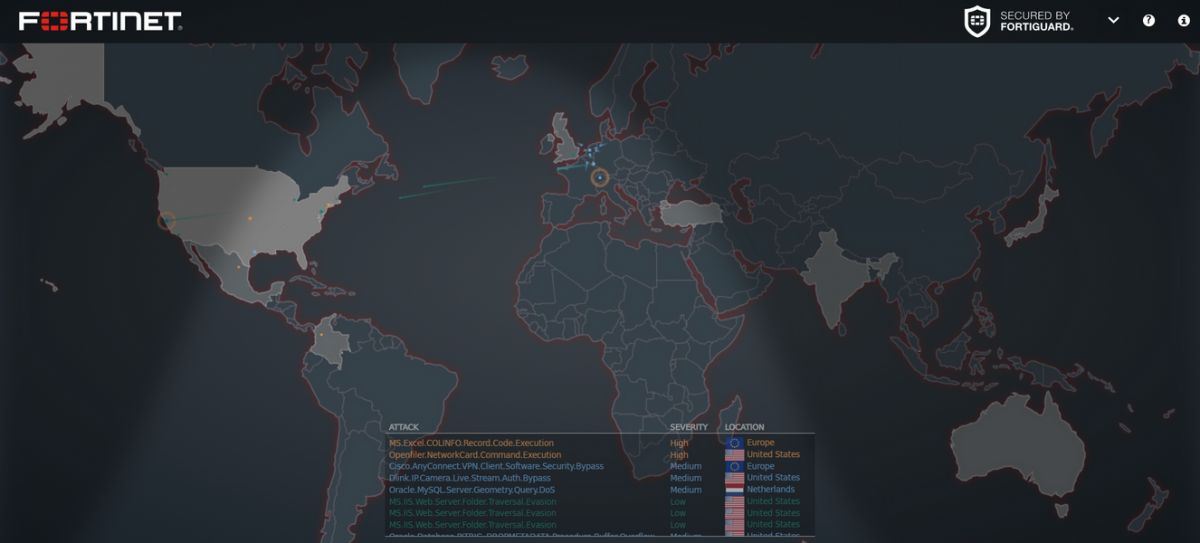Click the Netherlands location text
Screen dimensions: 1200x543
click(770, 490)
